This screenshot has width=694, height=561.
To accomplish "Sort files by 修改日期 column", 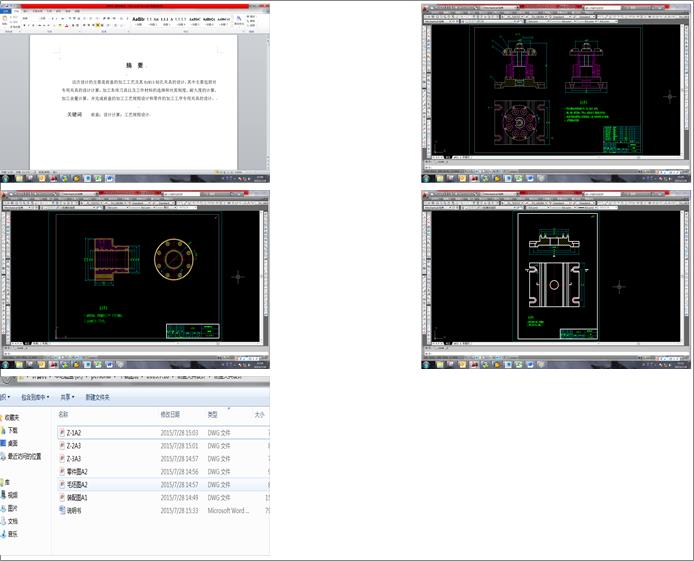I will 171,414.
